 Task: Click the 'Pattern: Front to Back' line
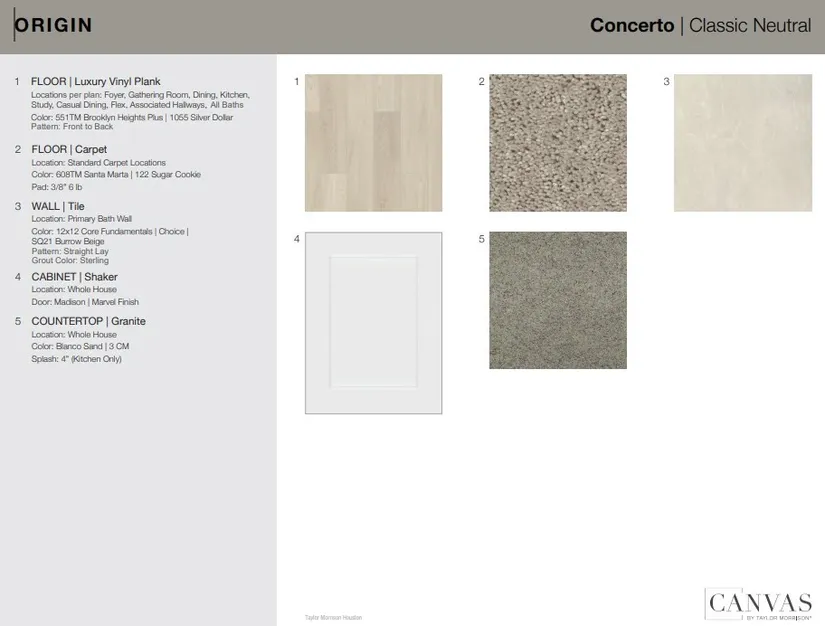72,126
